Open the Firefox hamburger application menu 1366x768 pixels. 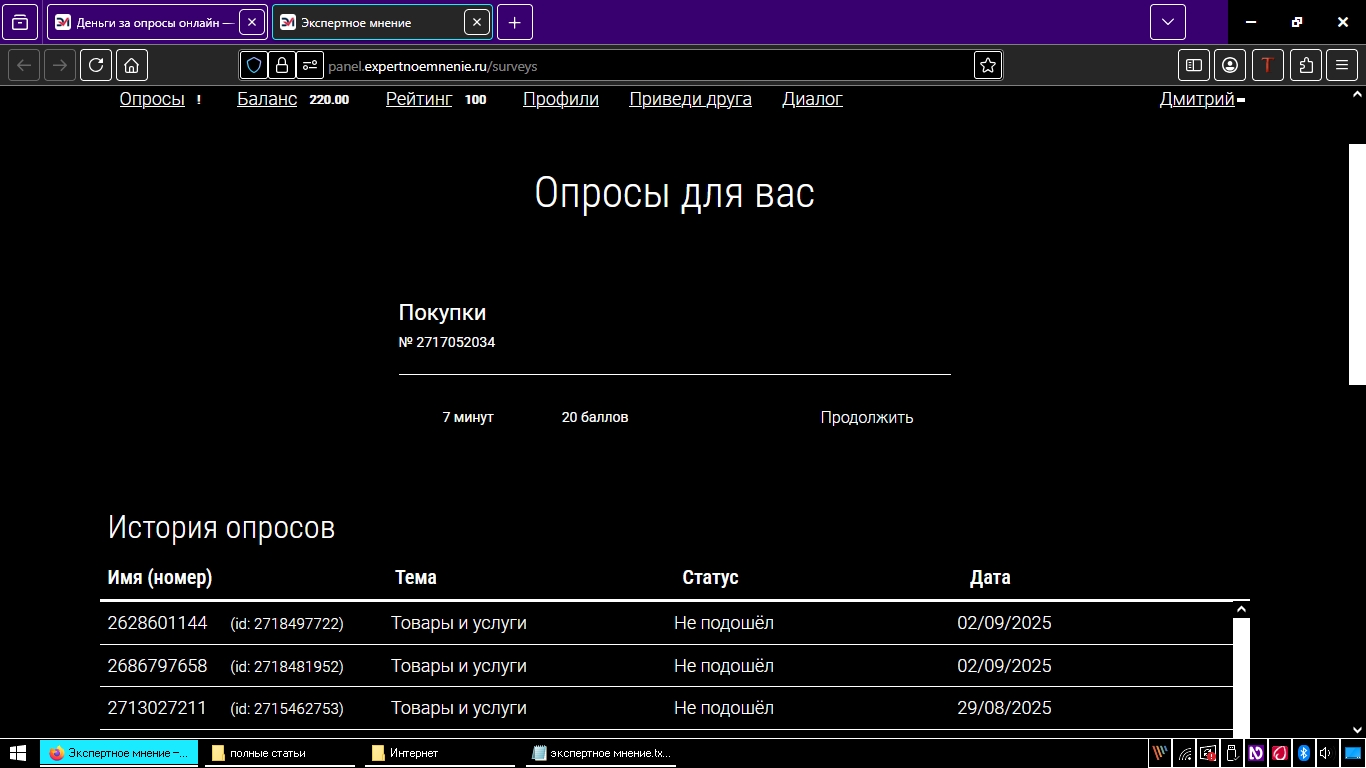point(1342,65)
